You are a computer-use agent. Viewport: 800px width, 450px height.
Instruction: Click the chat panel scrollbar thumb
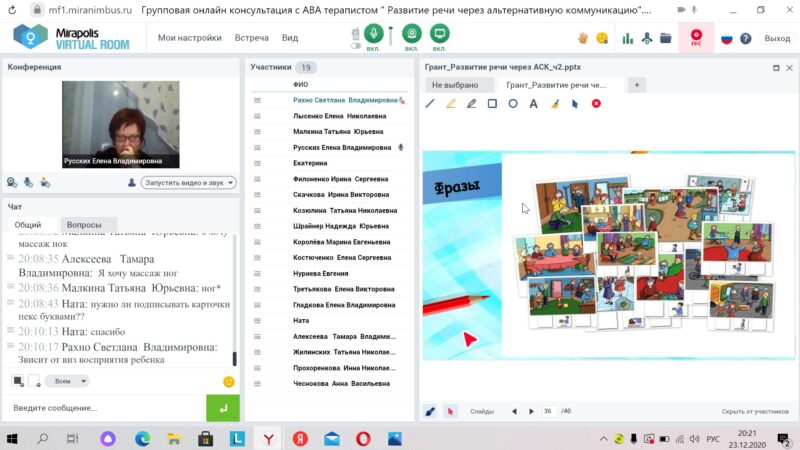point(234,358)
